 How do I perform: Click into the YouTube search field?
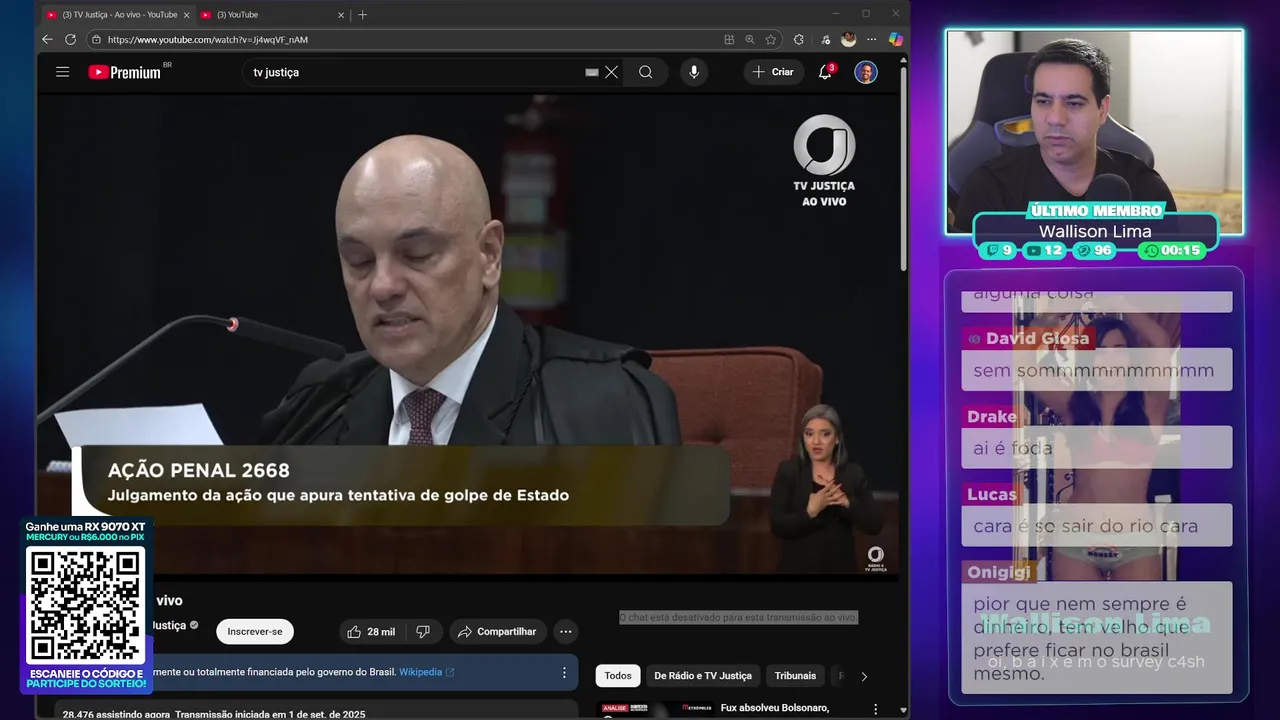point(415,72)
